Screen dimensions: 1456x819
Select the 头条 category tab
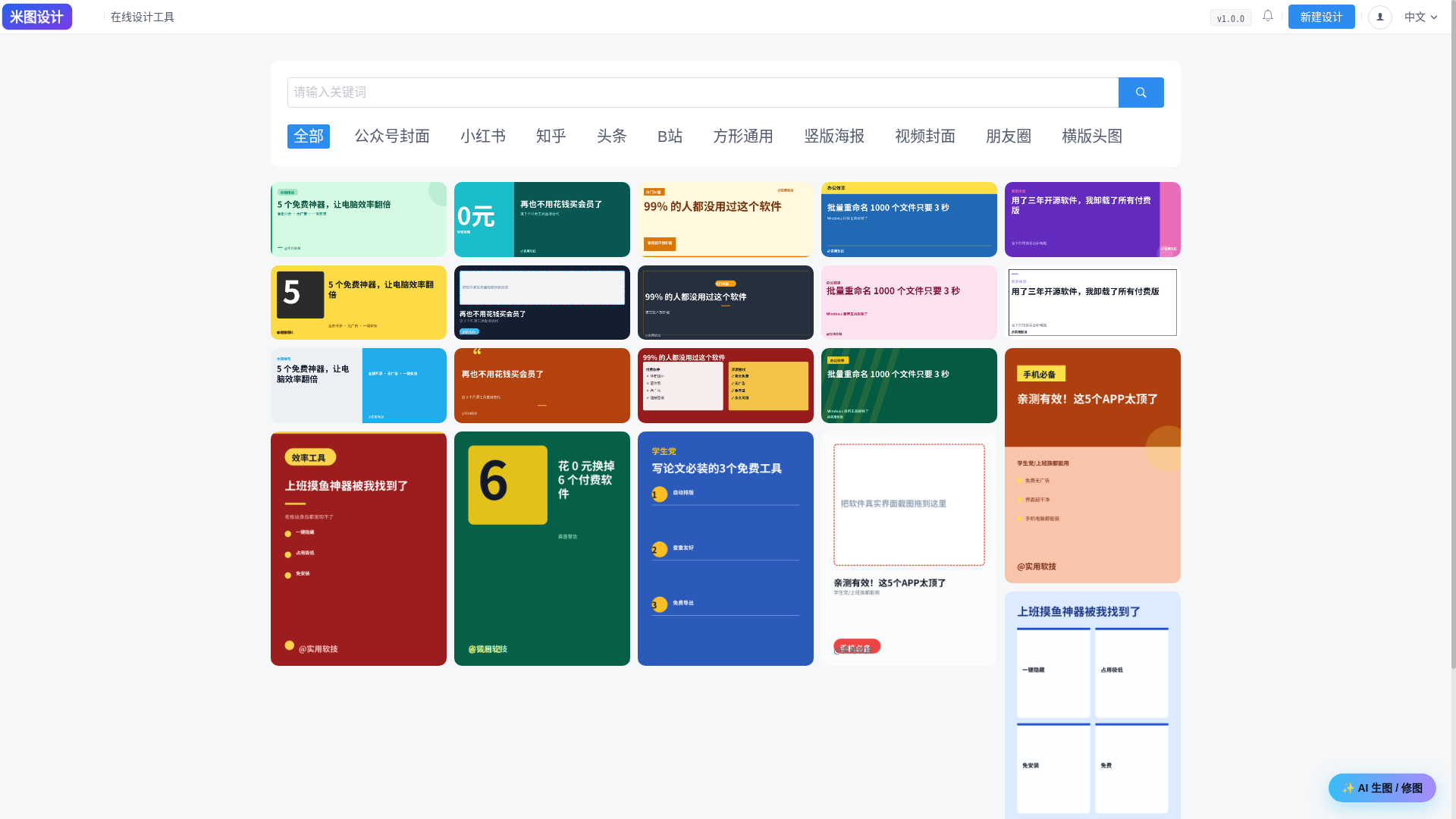pyautogui.click(x=612, y=136)
